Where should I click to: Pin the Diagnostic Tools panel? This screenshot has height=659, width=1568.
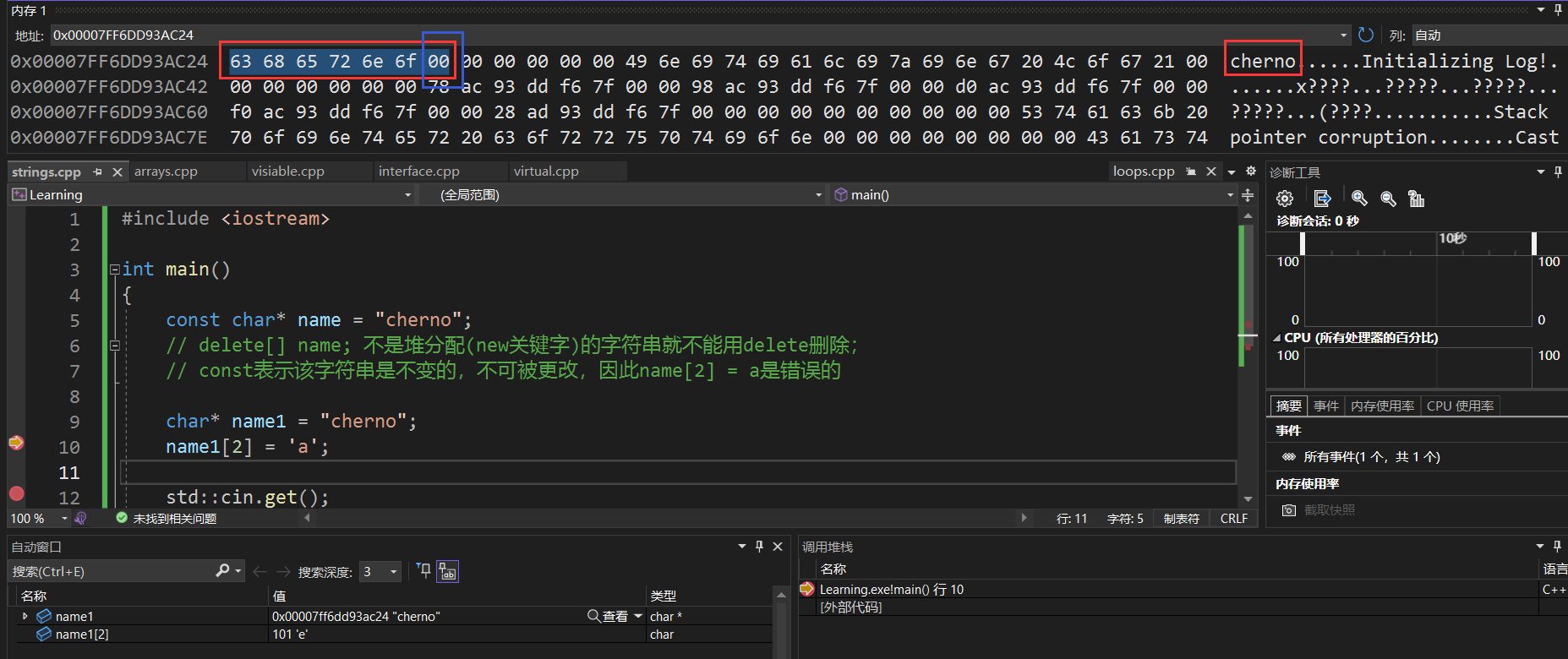point(1558,172)
